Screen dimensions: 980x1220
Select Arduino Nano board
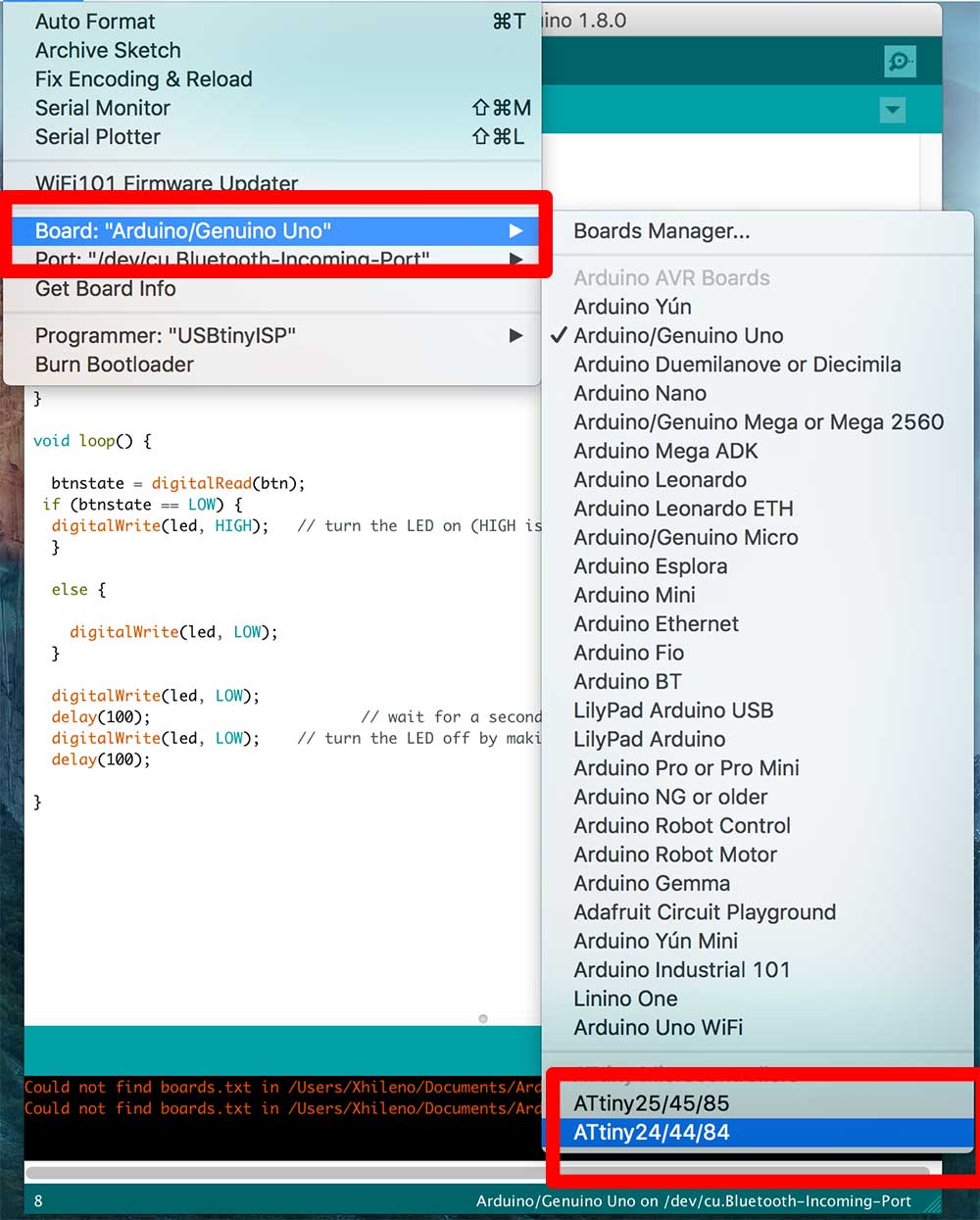758,393
